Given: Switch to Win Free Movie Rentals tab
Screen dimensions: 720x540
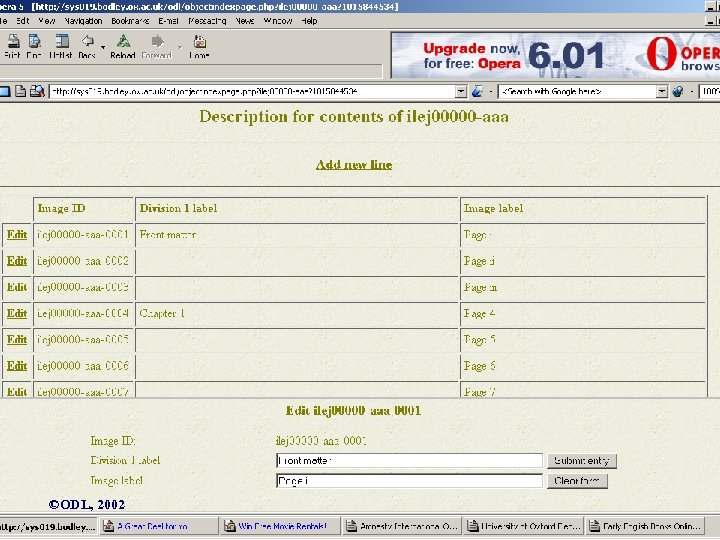Looking at the screenshot, I should tap(281, 526).
